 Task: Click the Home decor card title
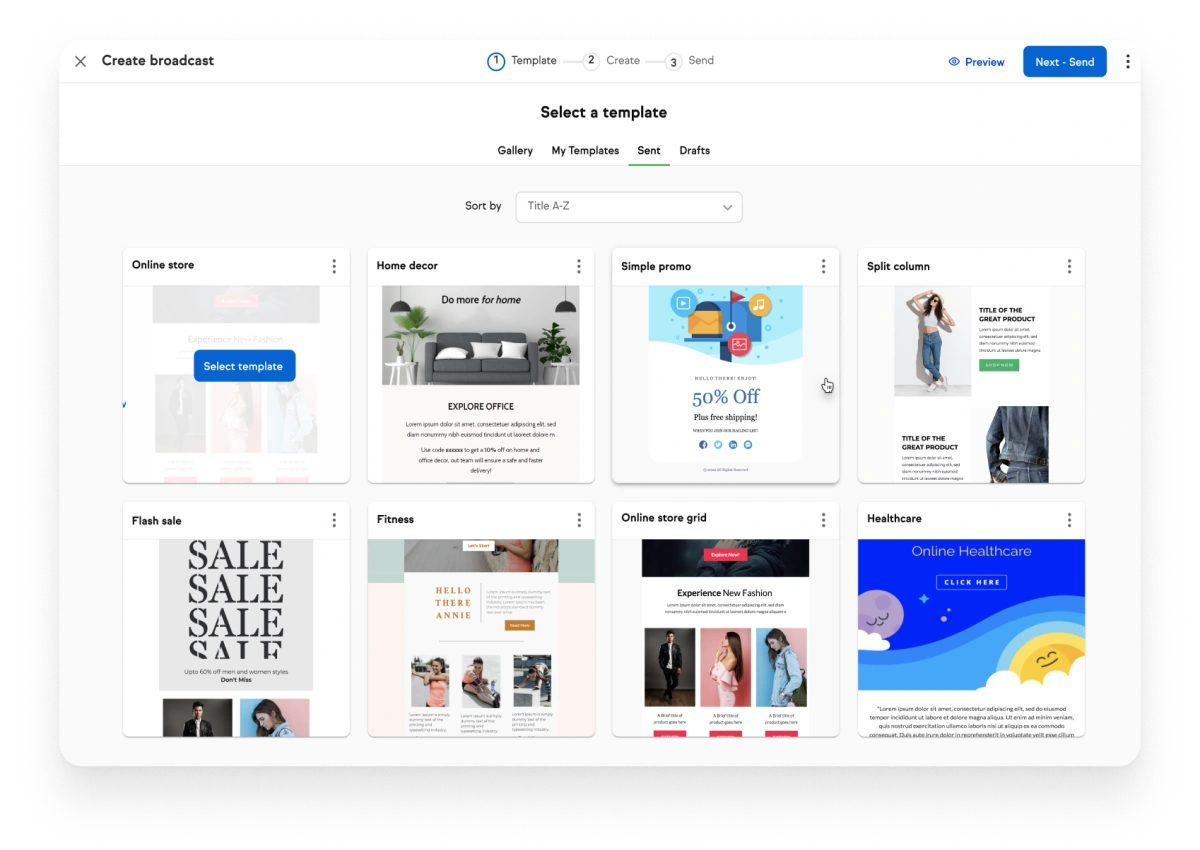[407, 266]
